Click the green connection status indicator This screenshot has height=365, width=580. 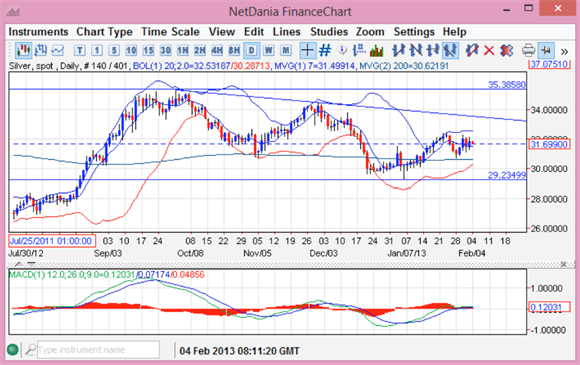pyautogui.click(x=13, y=349)
